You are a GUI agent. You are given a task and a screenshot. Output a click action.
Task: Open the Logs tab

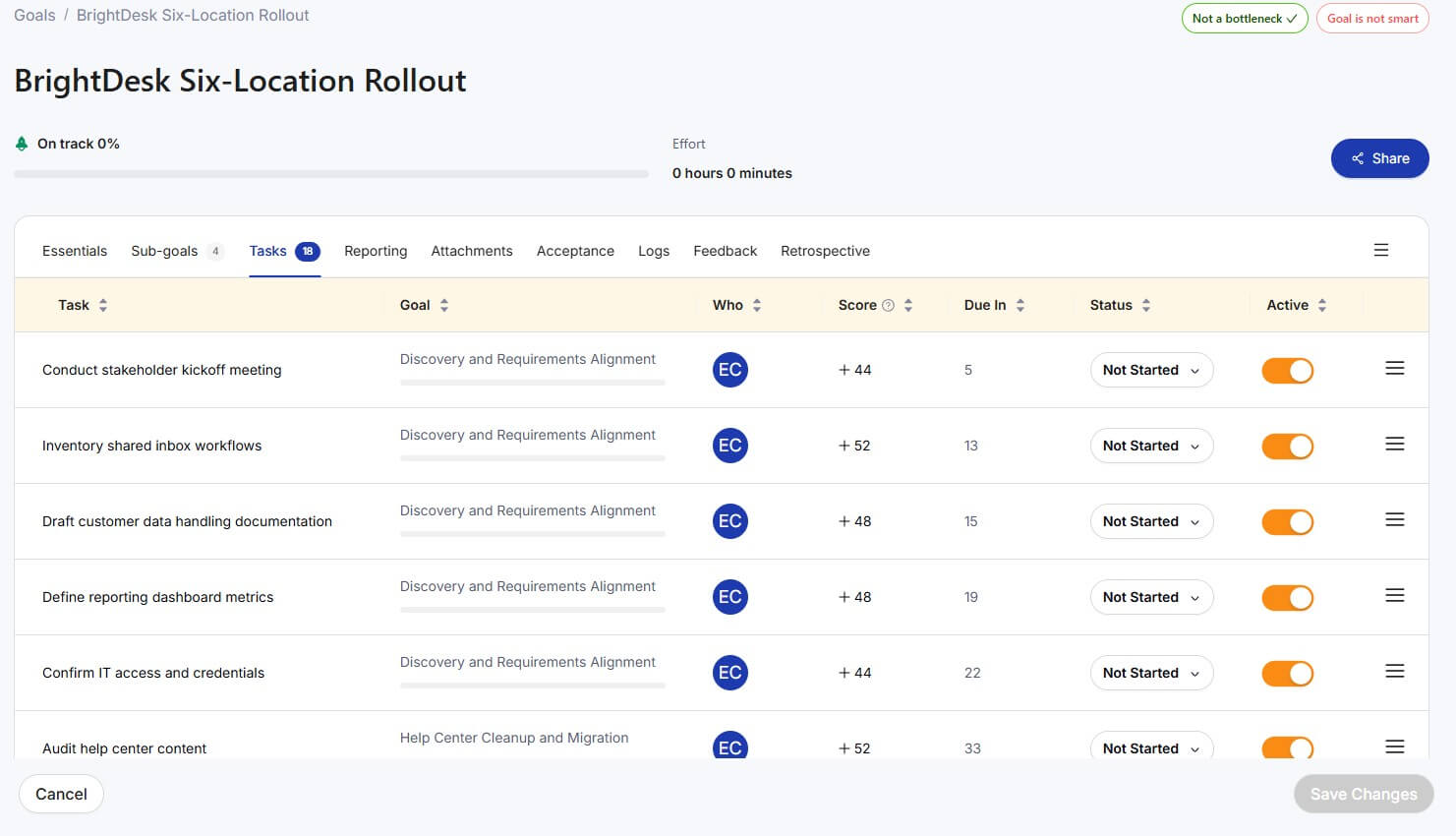click(x=654, y=251)
